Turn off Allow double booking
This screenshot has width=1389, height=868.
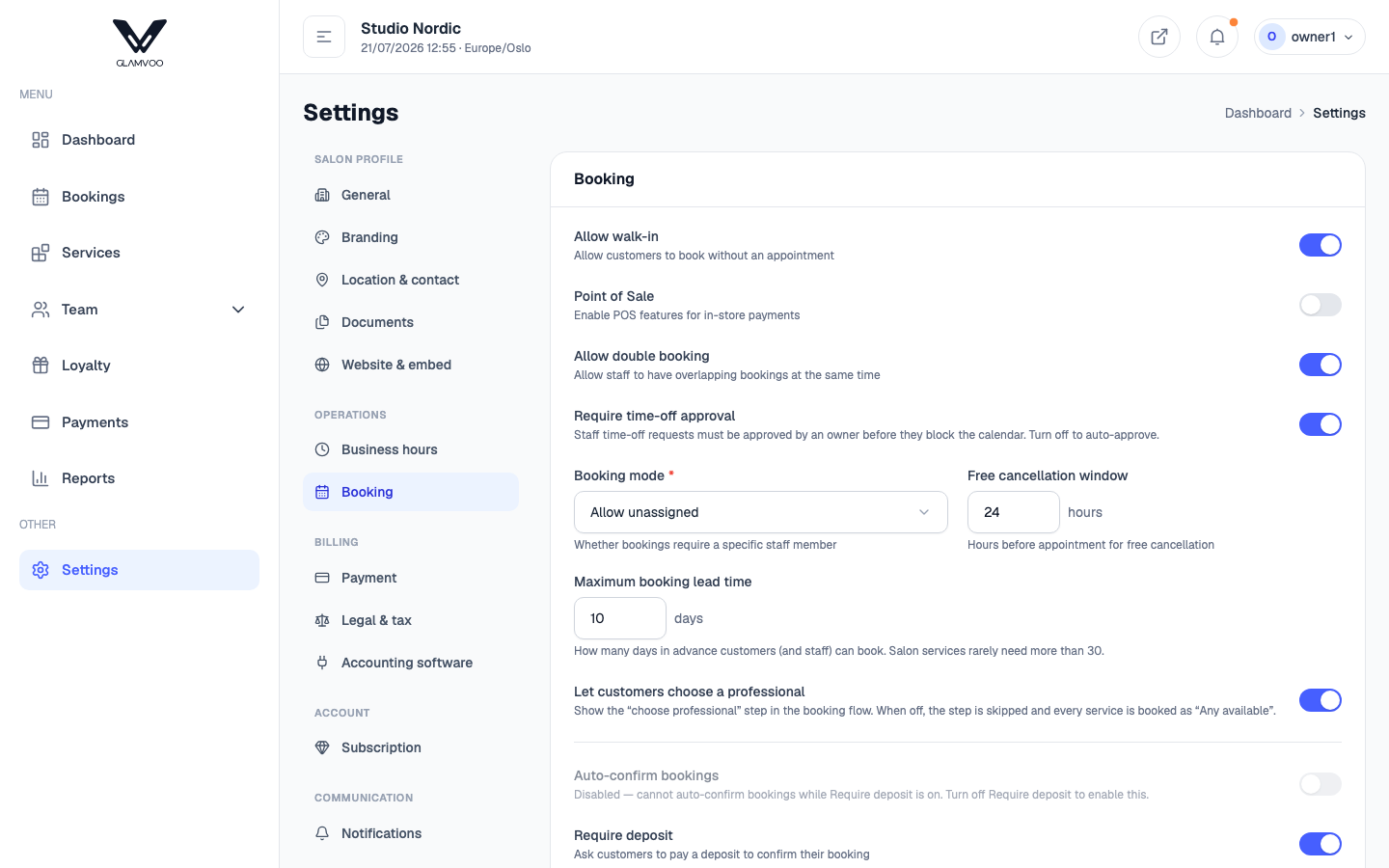click(1320, 365)
